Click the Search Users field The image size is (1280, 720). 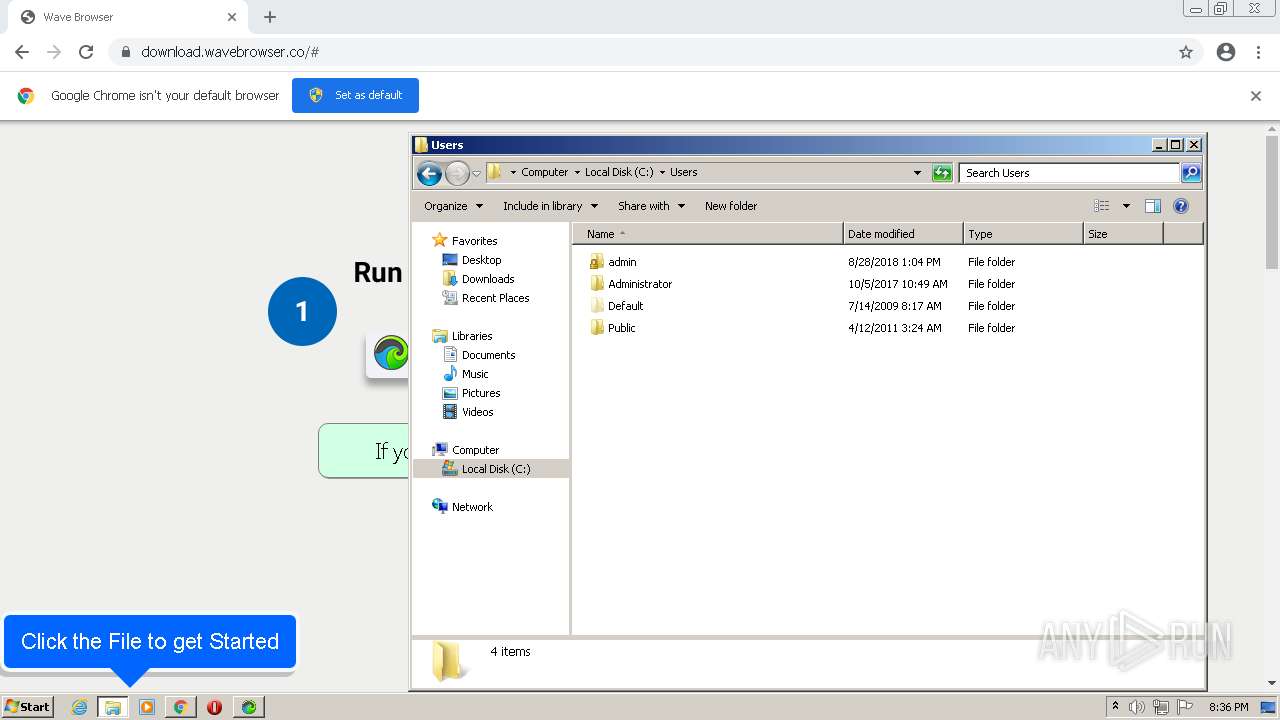(1068, 173)
